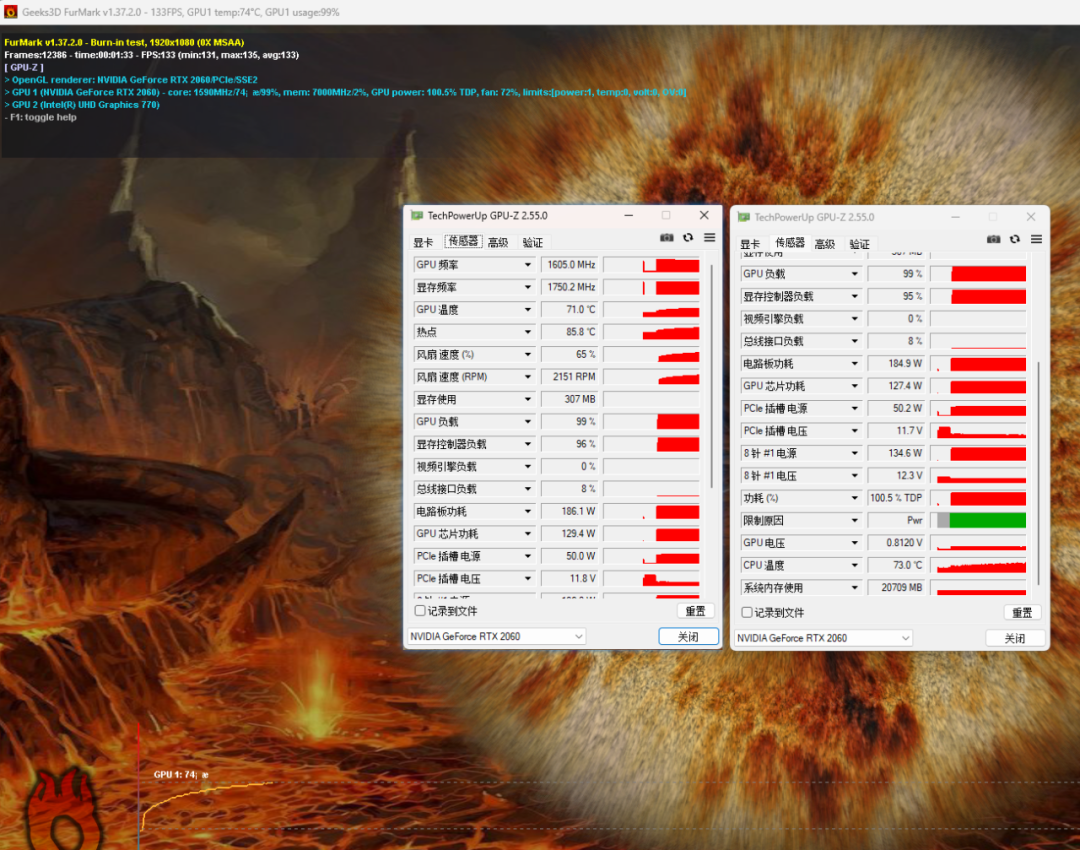Open 电路板功耗 dropdown in right window
Viewport: 1080px width, 850px height.
pos(854,364)
